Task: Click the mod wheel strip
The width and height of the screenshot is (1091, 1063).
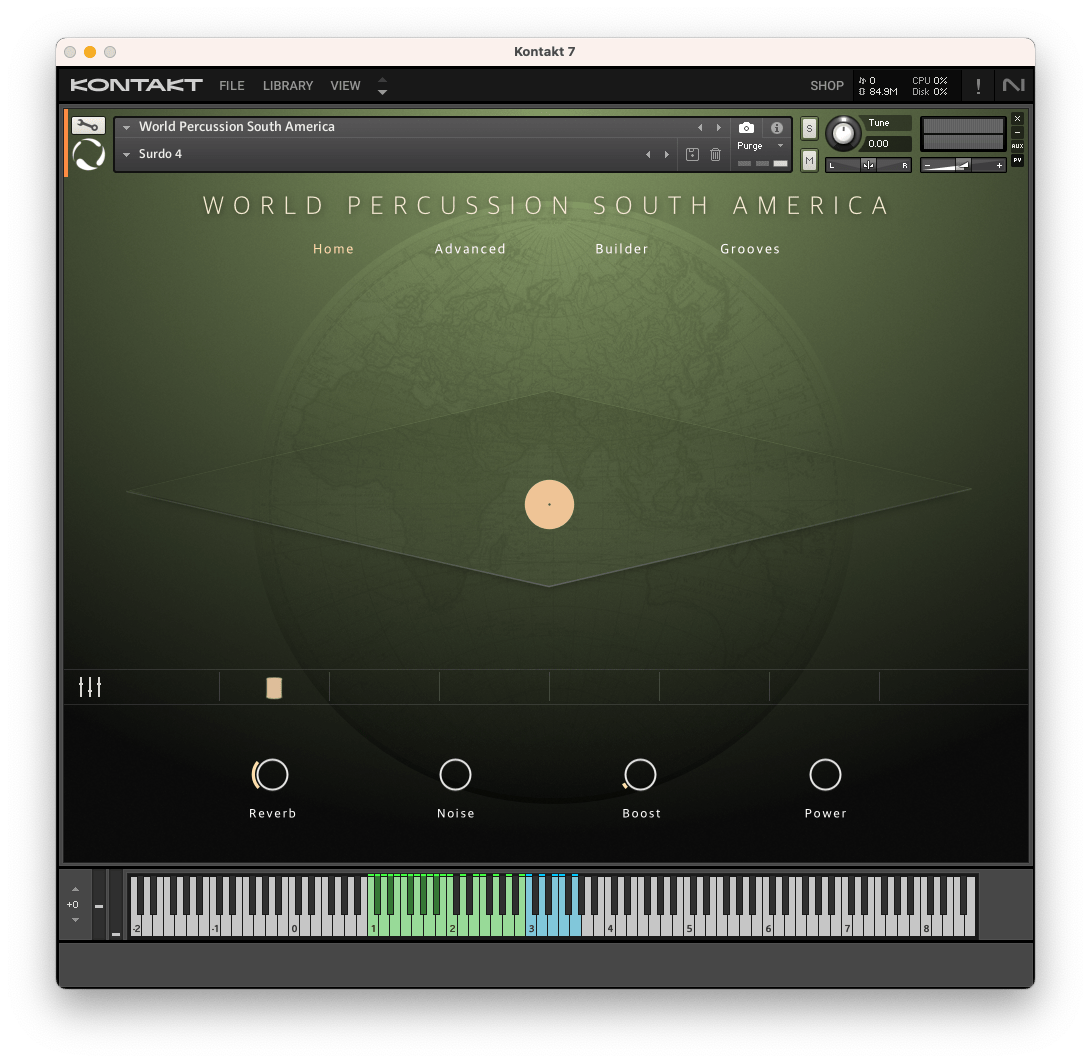Action: tap(116, 904)
